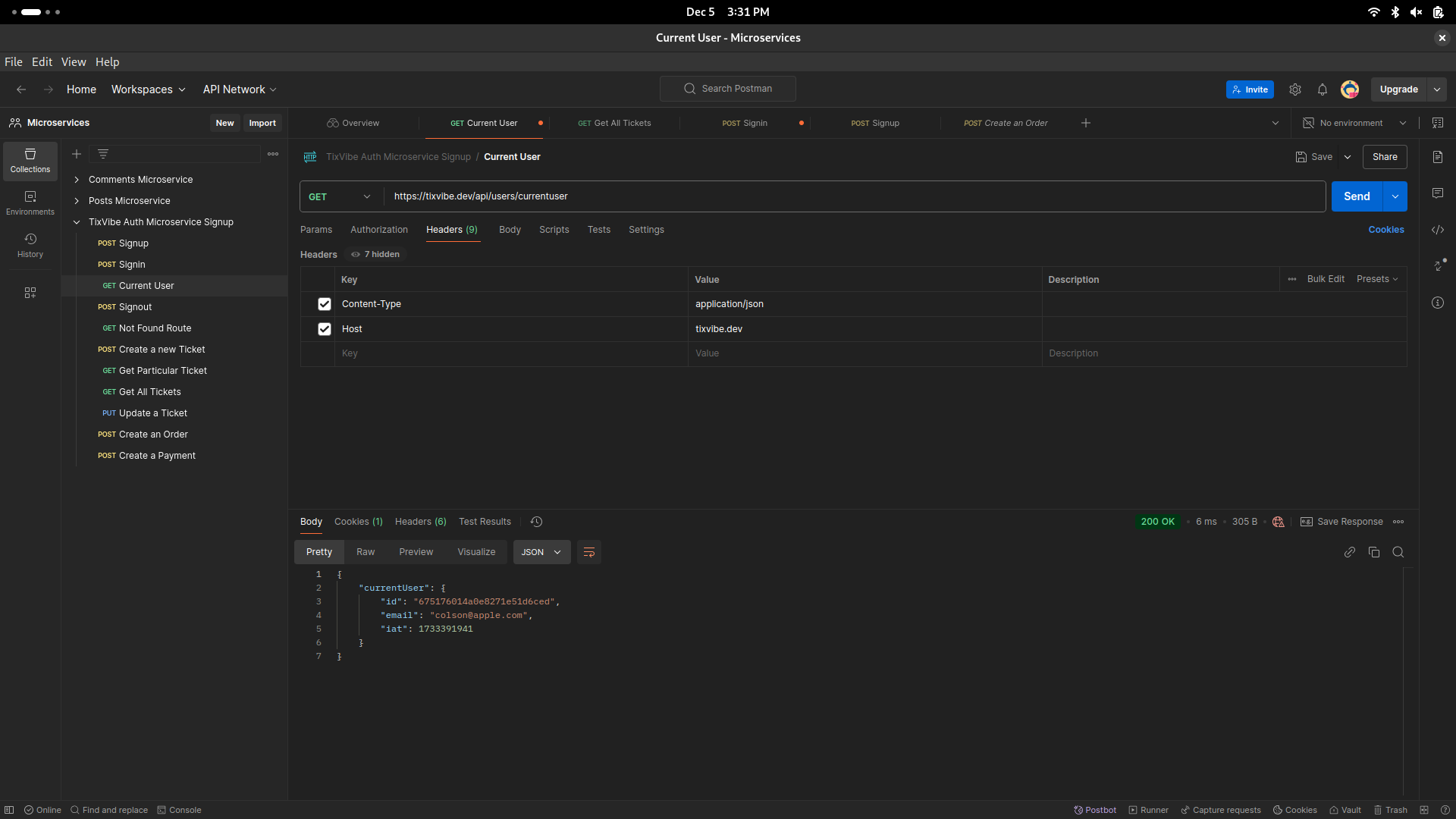Screen dimensions: 1456x819
Task: Open the Presets dropdown
Action: point(1377,279)
